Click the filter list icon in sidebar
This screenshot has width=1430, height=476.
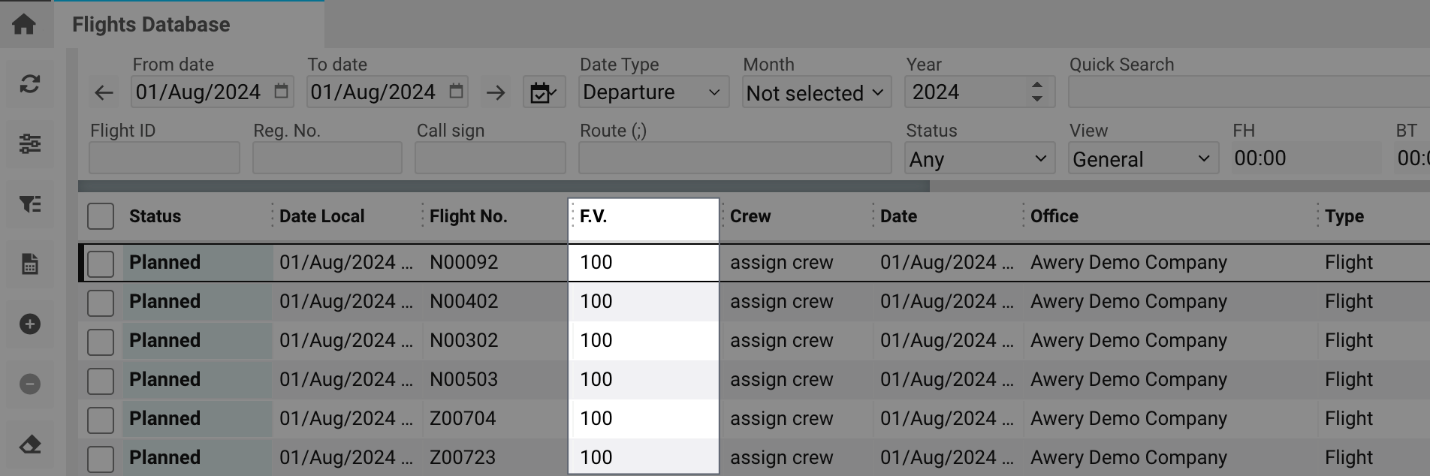(30, 204)
